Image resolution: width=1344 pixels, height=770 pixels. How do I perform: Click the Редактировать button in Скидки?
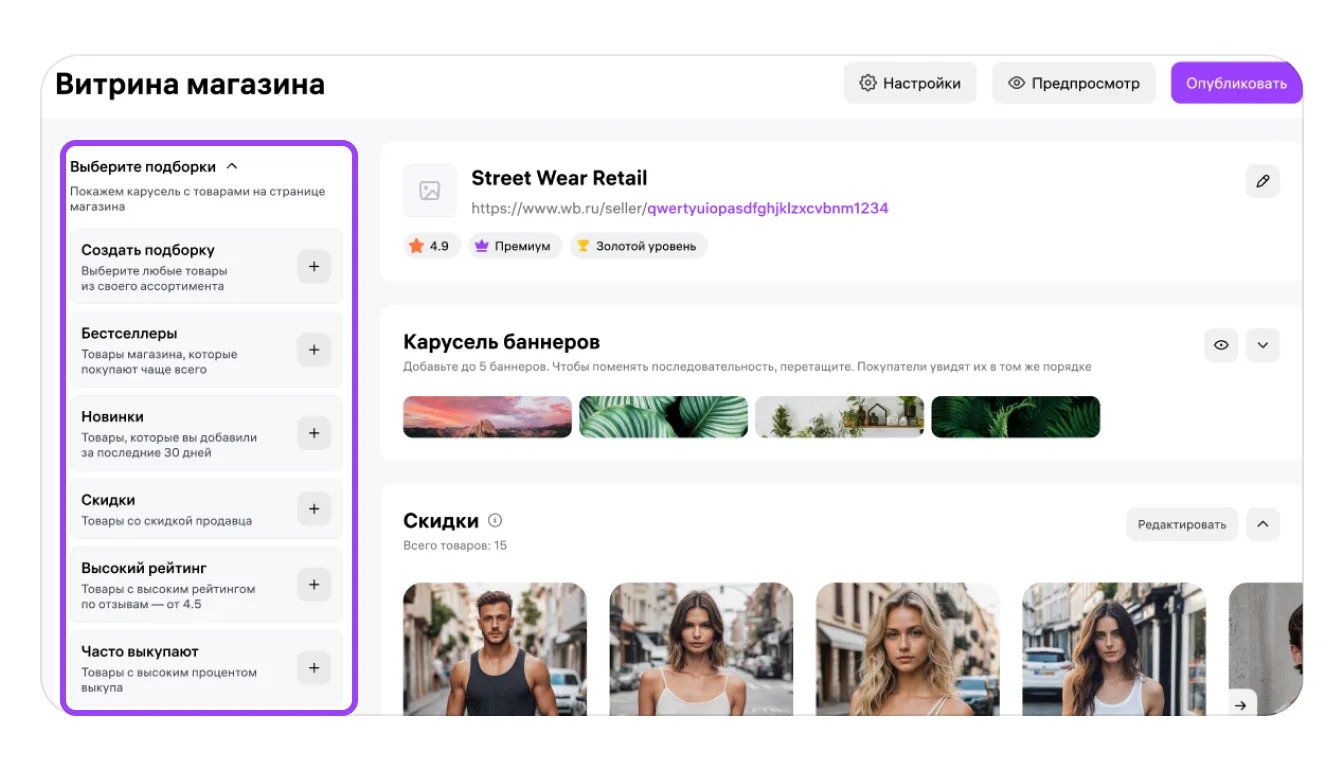1181,524
